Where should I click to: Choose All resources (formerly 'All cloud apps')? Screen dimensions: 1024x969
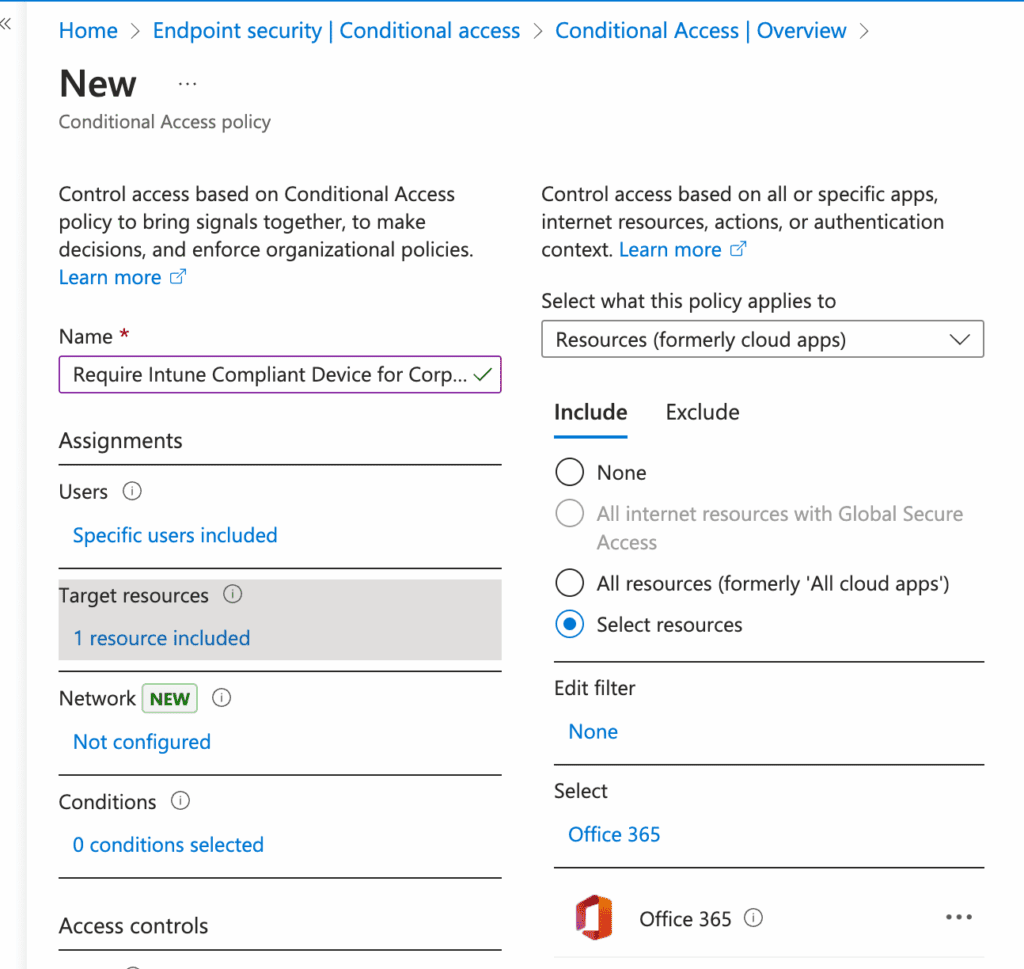click(x=569, y=583)
